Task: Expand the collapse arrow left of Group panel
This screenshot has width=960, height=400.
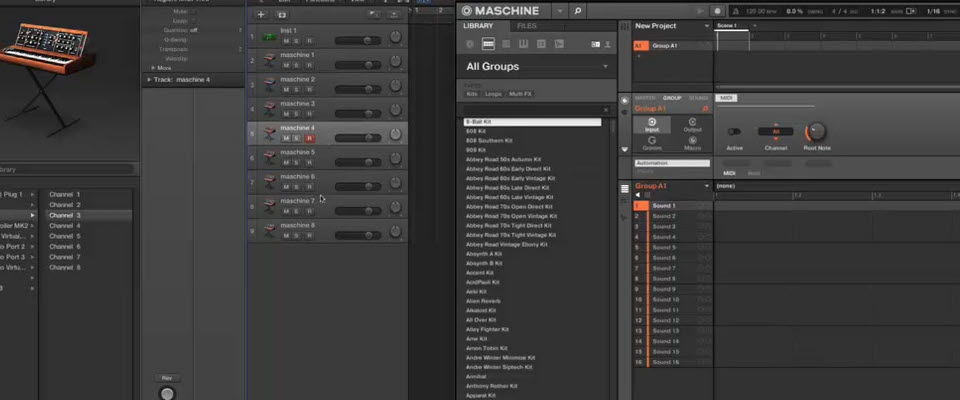Action: (x=624, y=149)
